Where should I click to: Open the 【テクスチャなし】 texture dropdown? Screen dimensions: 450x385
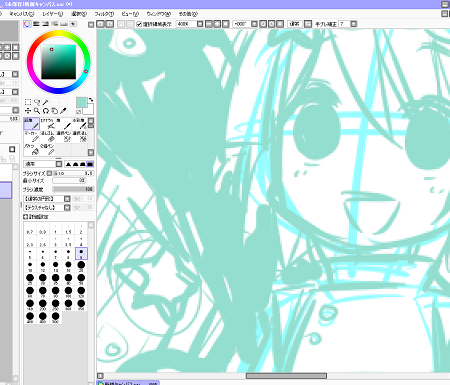pos(47,208)
